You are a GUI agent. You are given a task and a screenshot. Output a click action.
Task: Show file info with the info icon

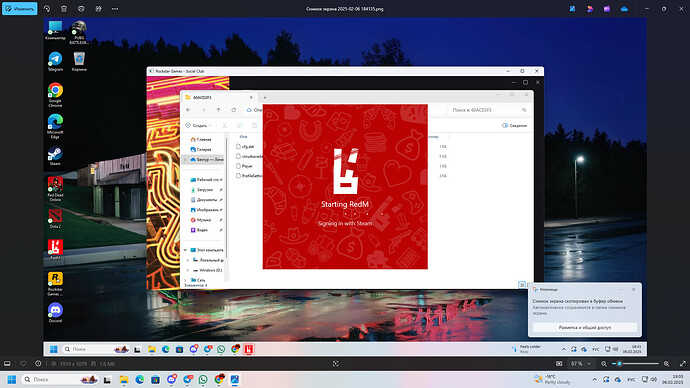click(x=38, y=364)
